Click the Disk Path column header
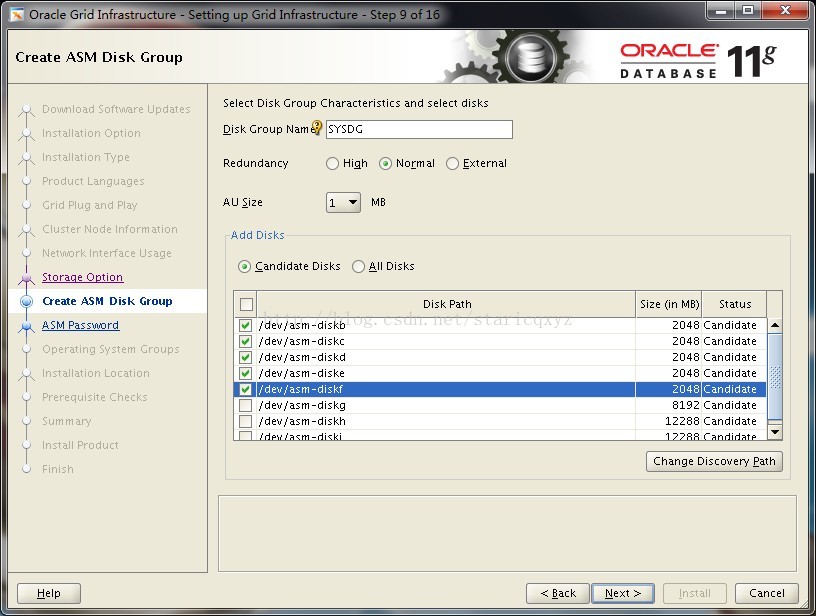The image size is (816, 616). 447,304
